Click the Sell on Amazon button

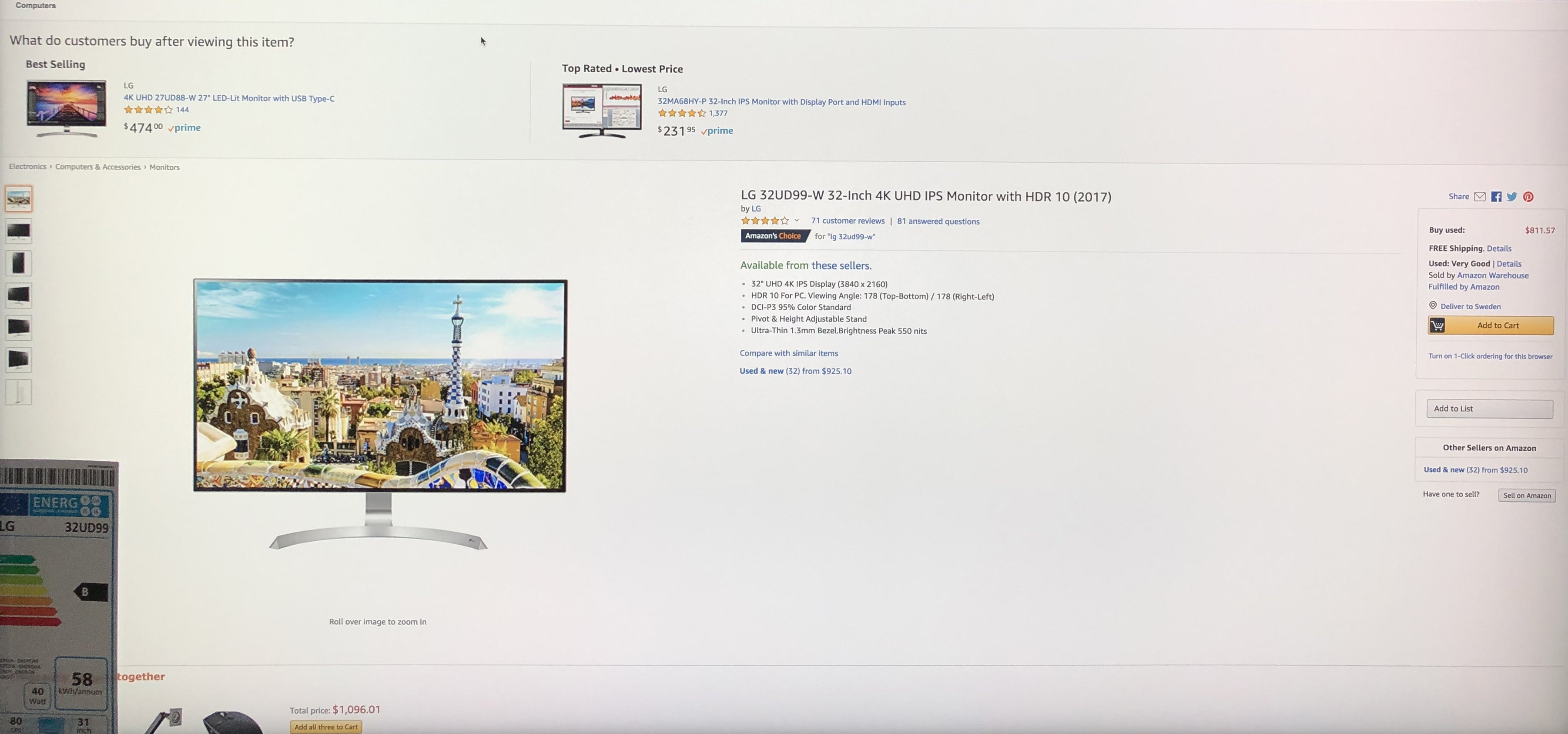click(x=1527, y=496)
